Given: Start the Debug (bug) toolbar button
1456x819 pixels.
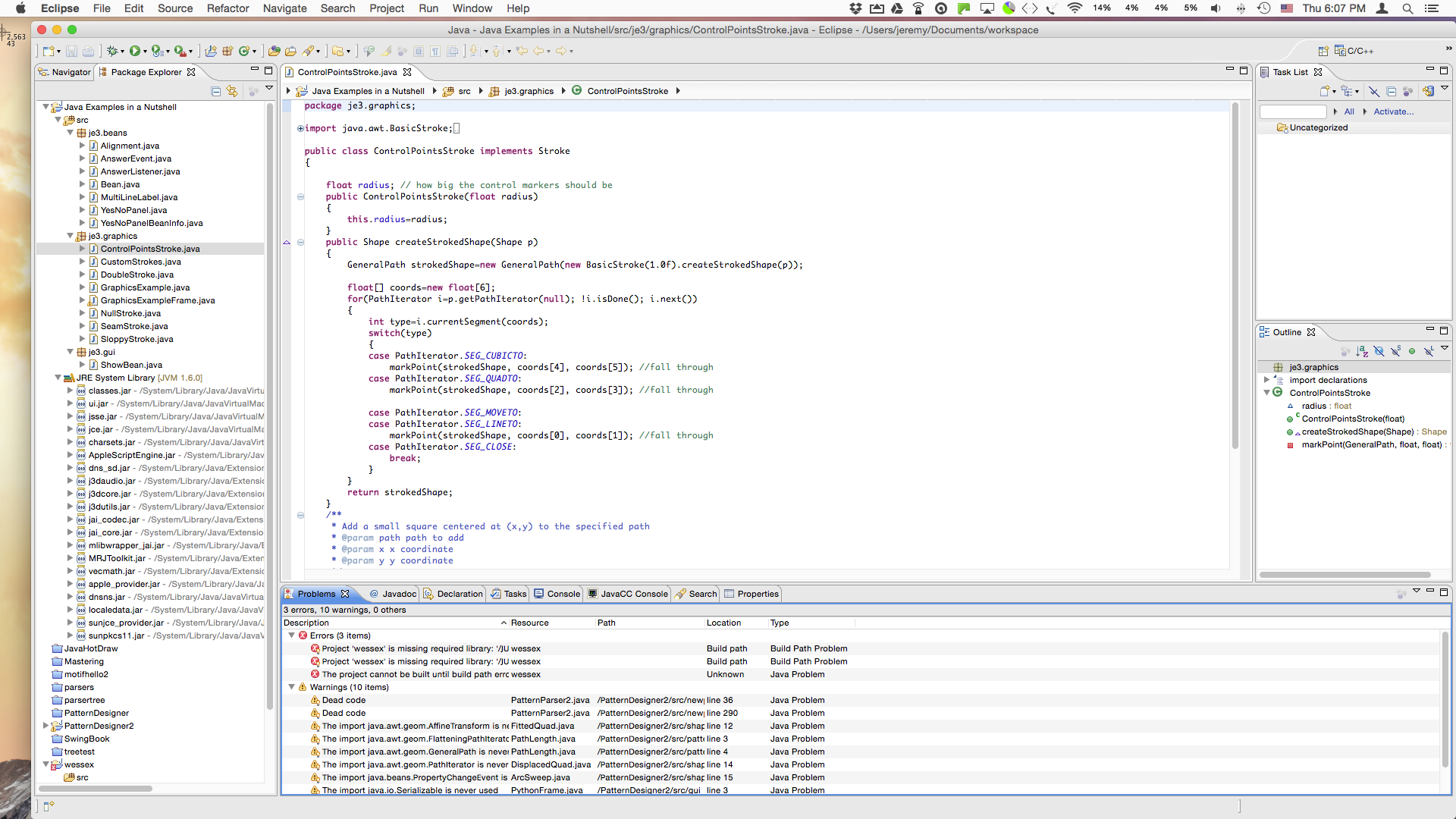Looking at the screenshot, I should click(112, 51).
